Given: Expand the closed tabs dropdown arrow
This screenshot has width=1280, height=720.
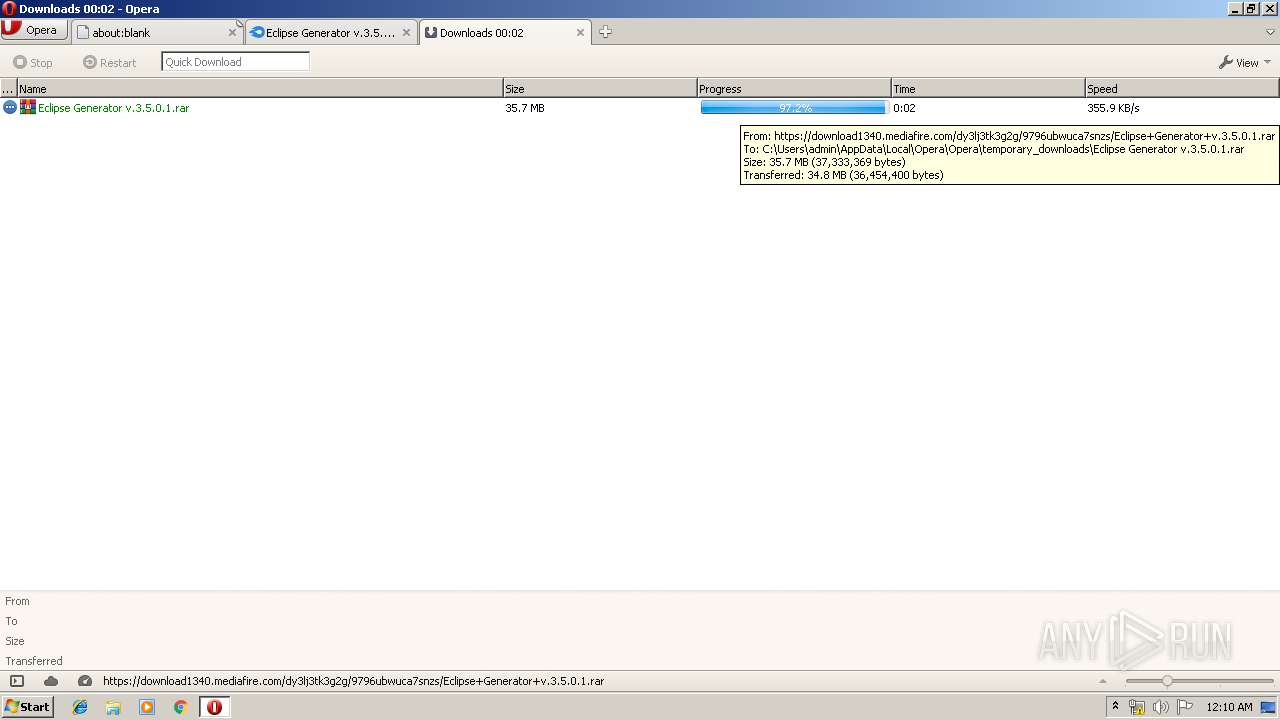Looking at the screenshot, I should click(1270, 32).
